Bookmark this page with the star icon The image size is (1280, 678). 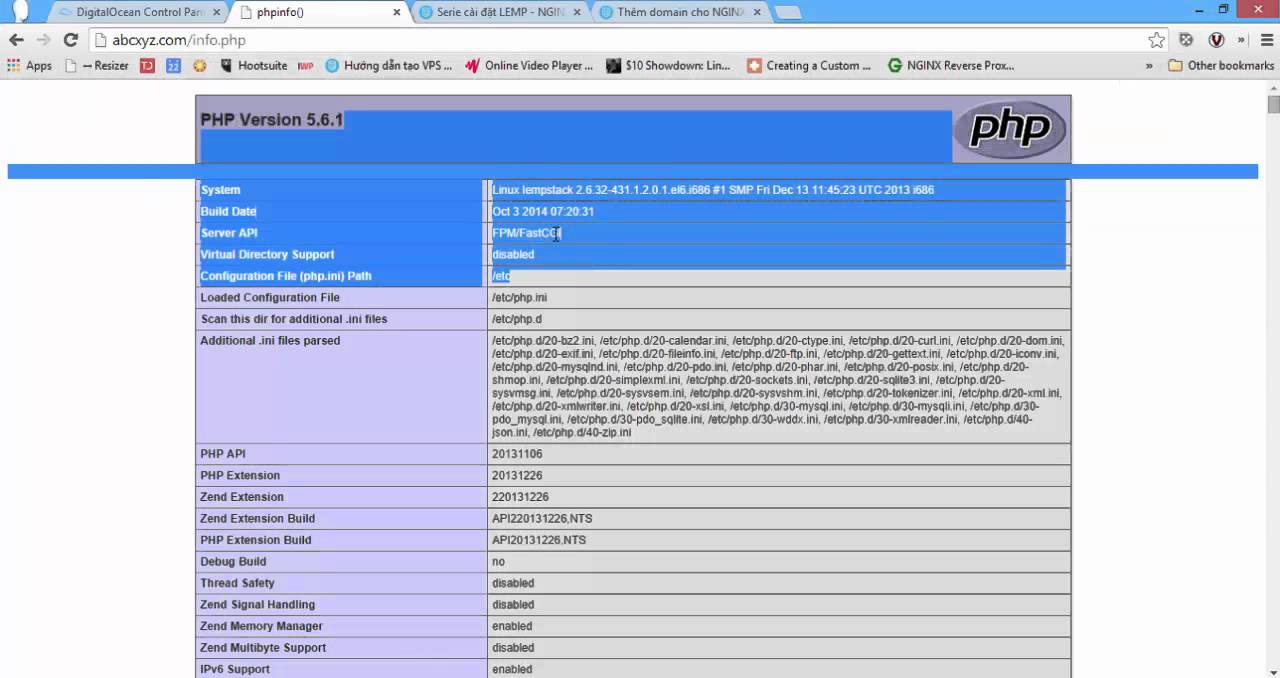[x=1156, y=40]
